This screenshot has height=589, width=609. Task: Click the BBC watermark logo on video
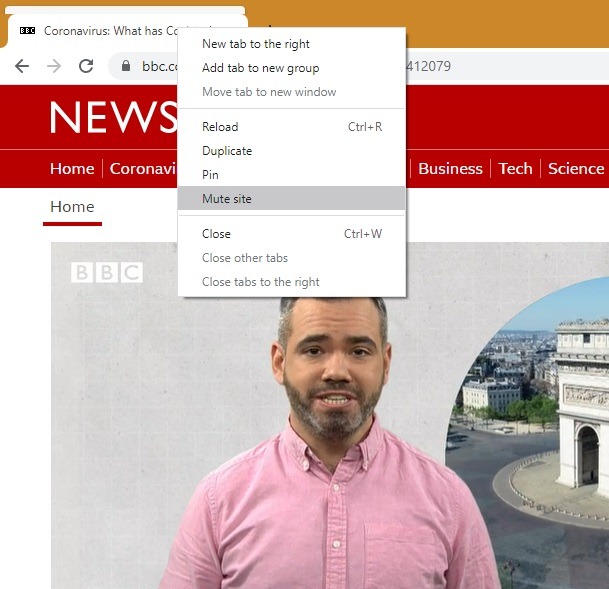(x=107, y=272)
